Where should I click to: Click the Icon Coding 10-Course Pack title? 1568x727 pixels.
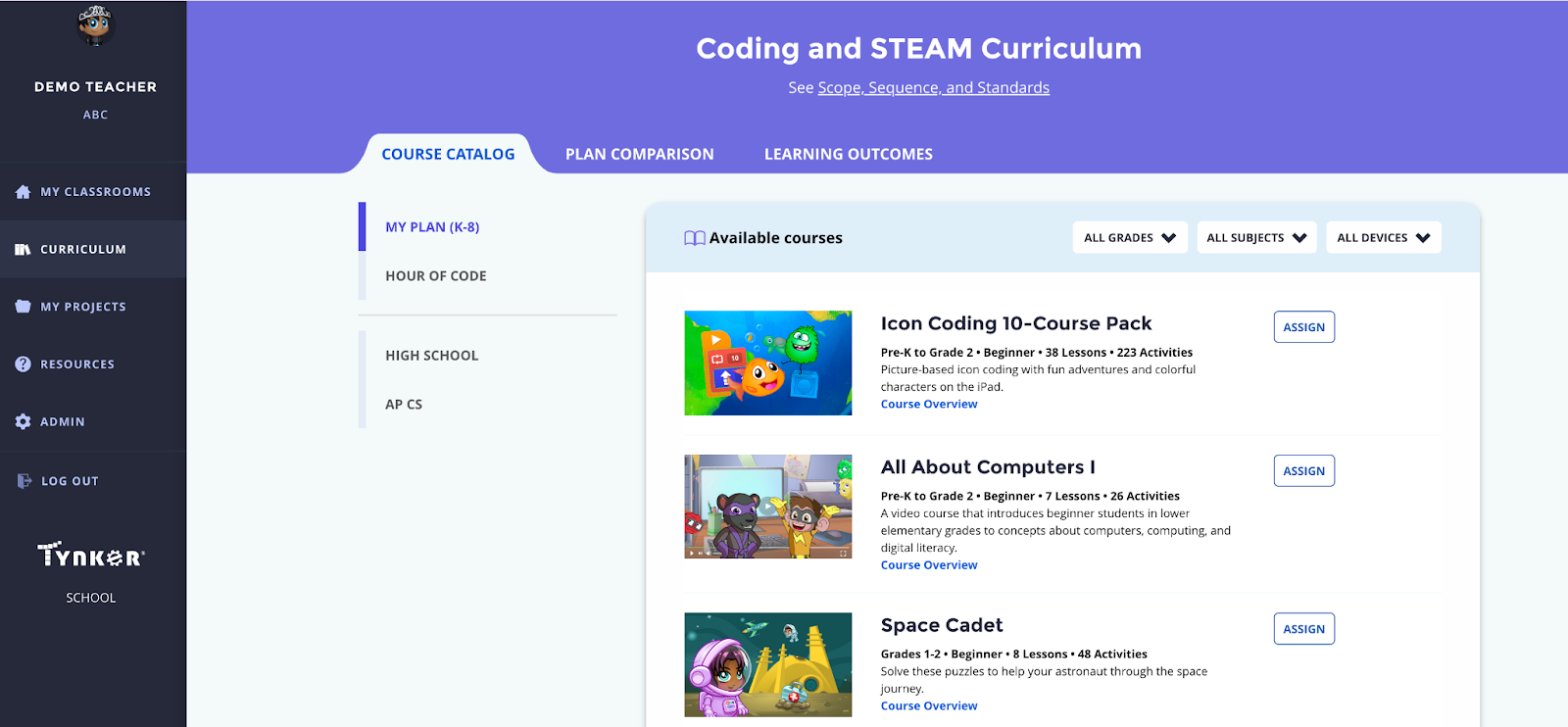[x=1016, y=323]
